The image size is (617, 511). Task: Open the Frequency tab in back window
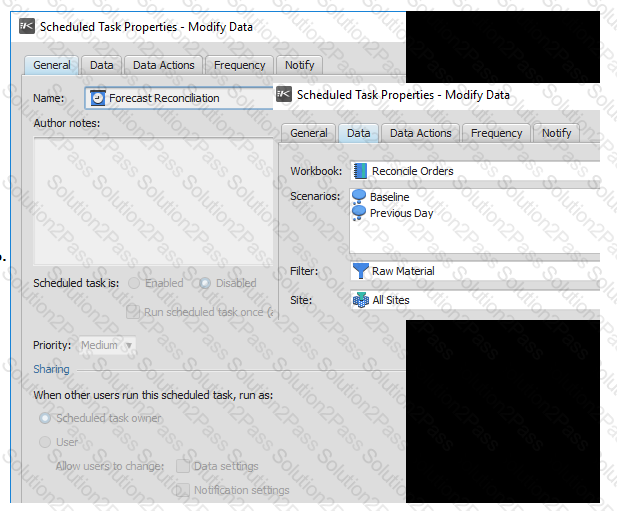point(239,65)
